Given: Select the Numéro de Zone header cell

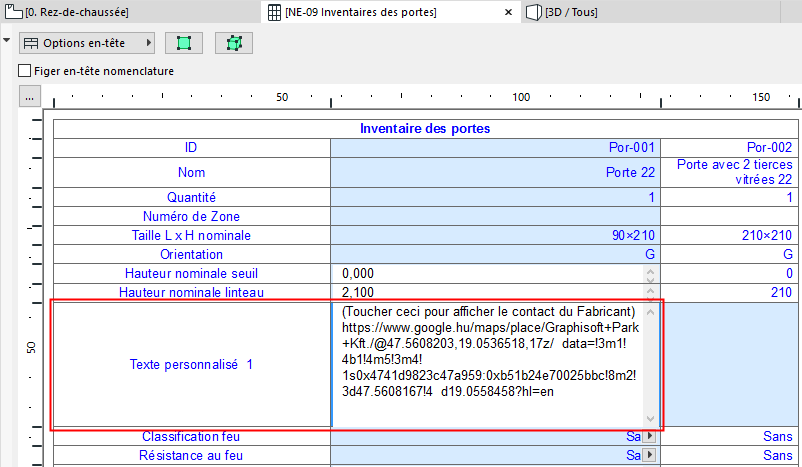Looking at the screenshot, I should [x=192, y=216].
